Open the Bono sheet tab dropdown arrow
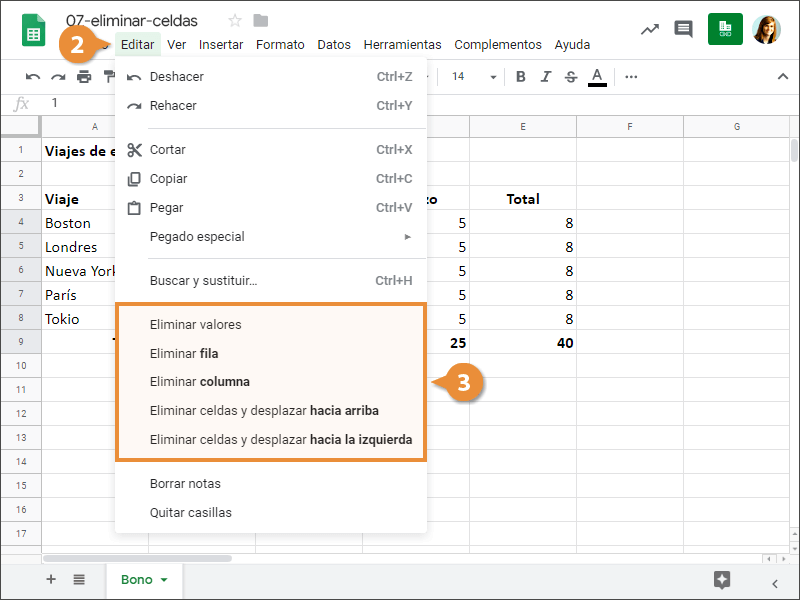This screenshot has width=800, height=600. coord(164,580)
